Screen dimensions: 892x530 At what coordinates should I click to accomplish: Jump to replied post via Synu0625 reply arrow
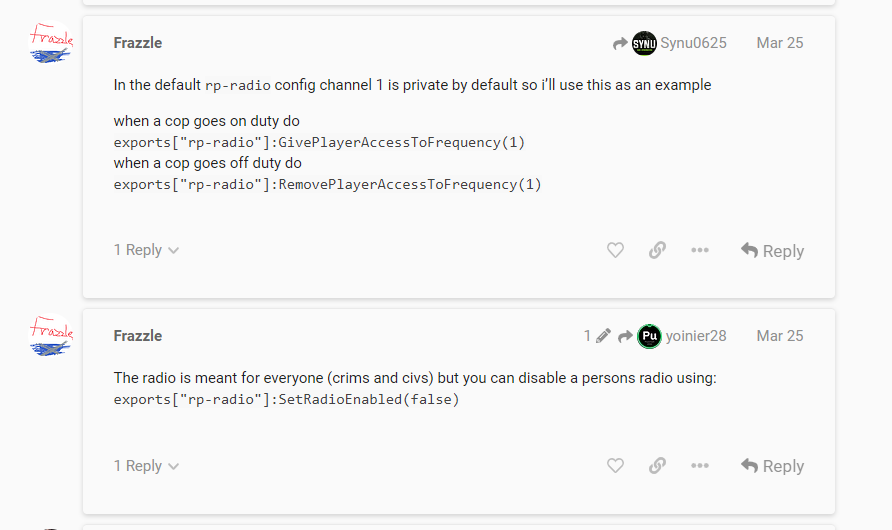coord(621,43)
